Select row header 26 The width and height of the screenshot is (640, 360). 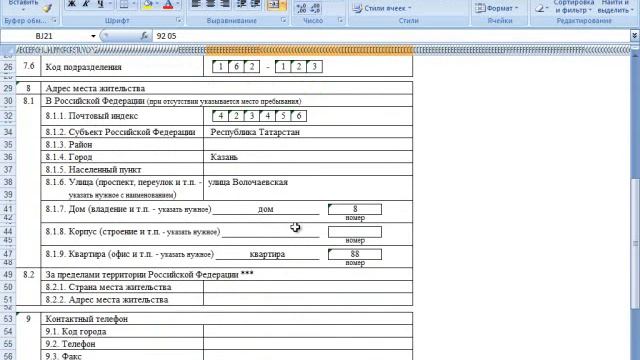pos(8,67)
